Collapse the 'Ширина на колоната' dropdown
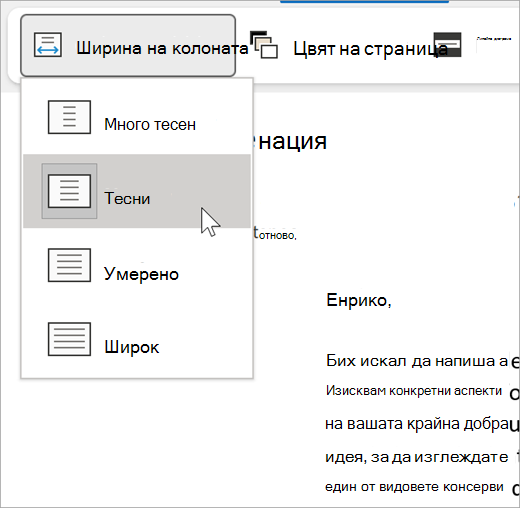Screen dimensions: 520x508 click(128, 46)
